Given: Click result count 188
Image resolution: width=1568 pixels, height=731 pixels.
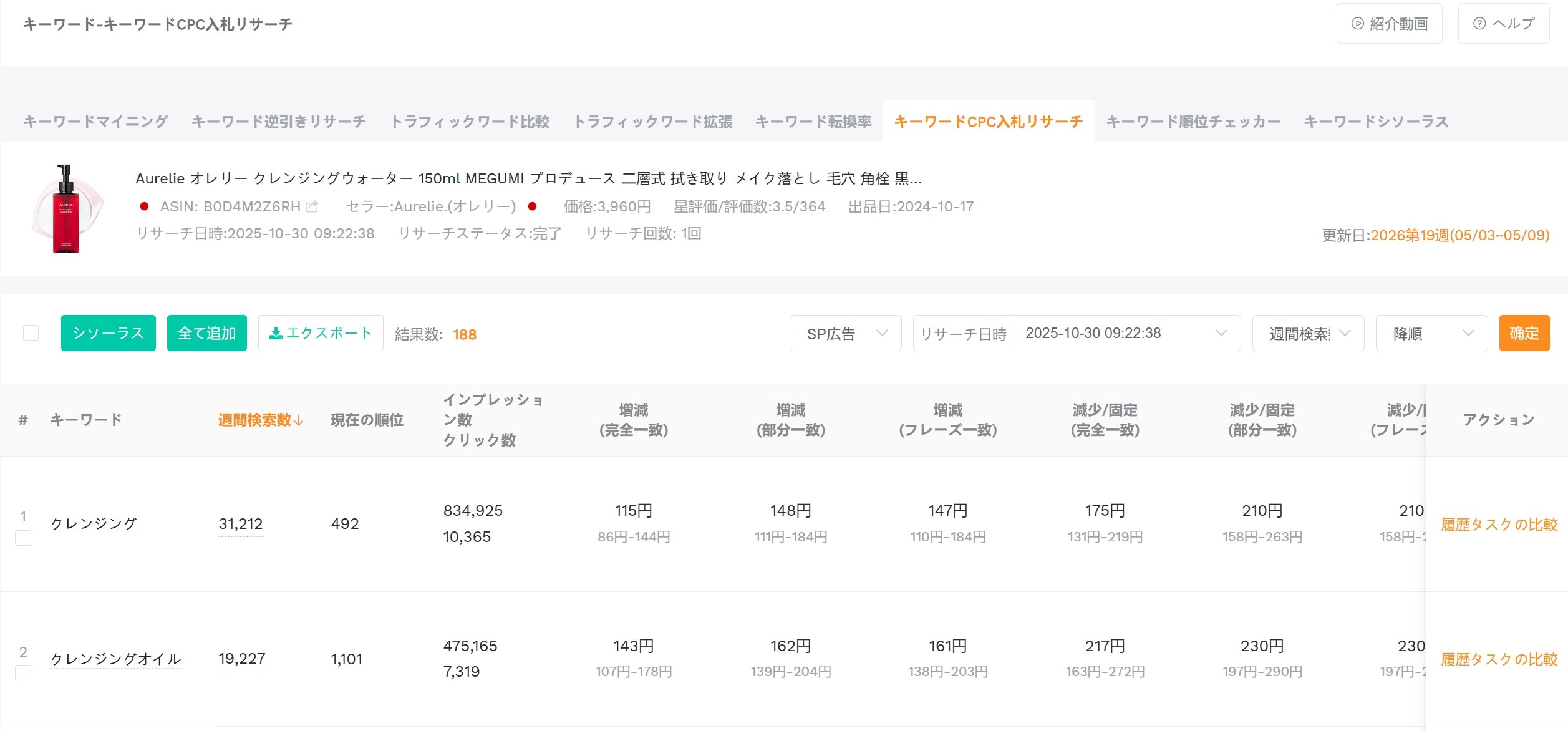Looking at the screenshot, I should coord(465,334).
